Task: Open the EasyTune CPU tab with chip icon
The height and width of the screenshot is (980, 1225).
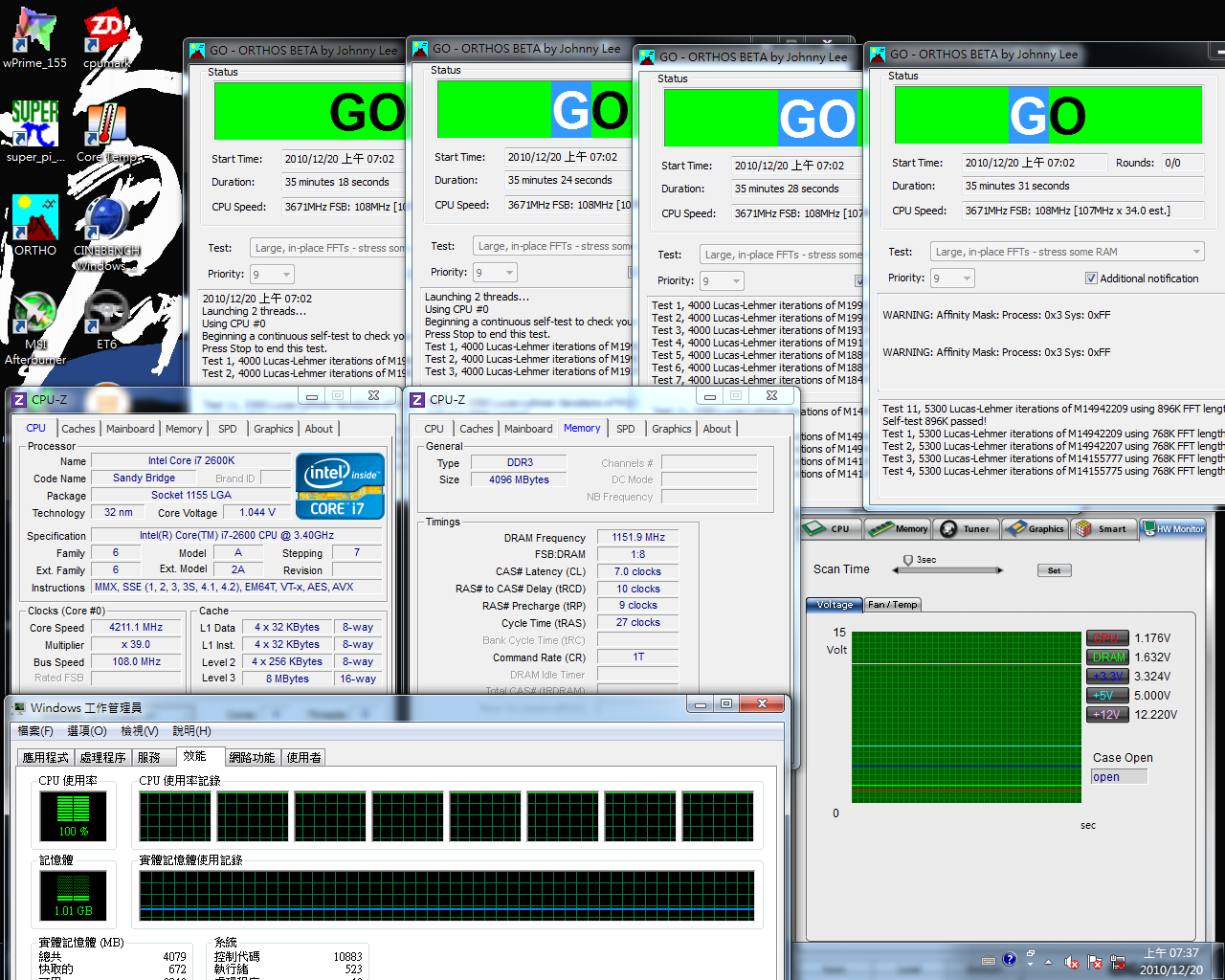Action: [x=831, y=528]
